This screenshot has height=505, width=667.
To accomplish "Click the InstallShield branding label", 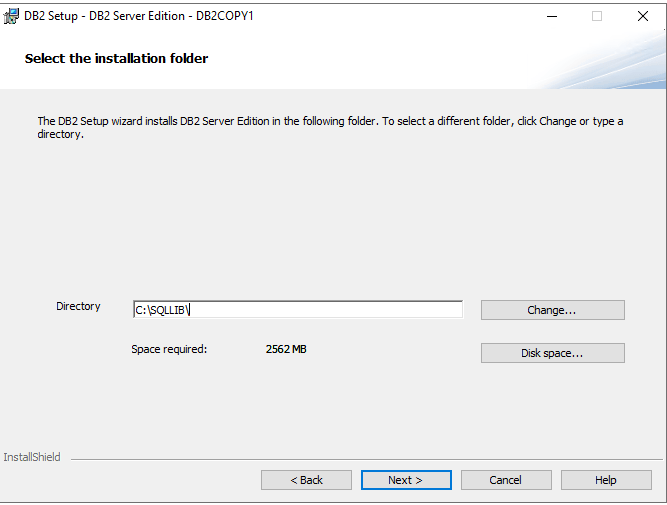I will (x=32, y=457).
